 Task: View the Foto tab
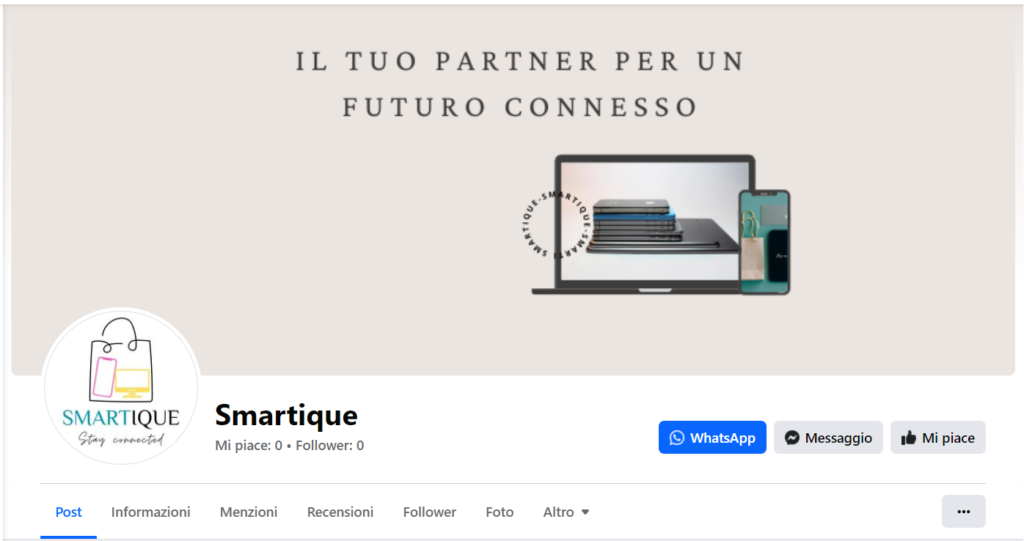pyautogui.click(x=500, y=512)
